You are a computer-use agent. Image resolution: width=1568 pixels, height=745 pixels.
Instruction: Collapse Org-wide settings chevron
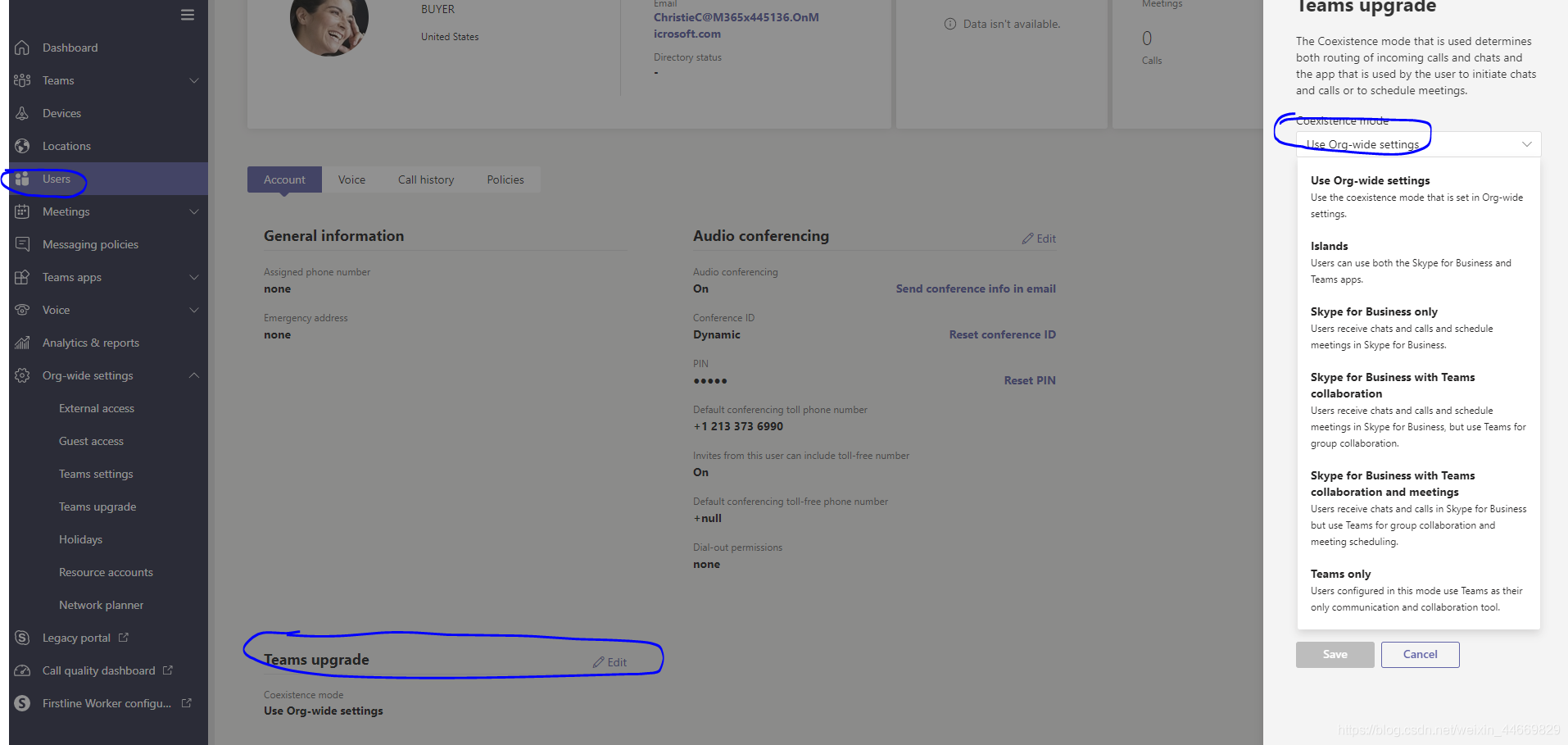pos(194,375)
